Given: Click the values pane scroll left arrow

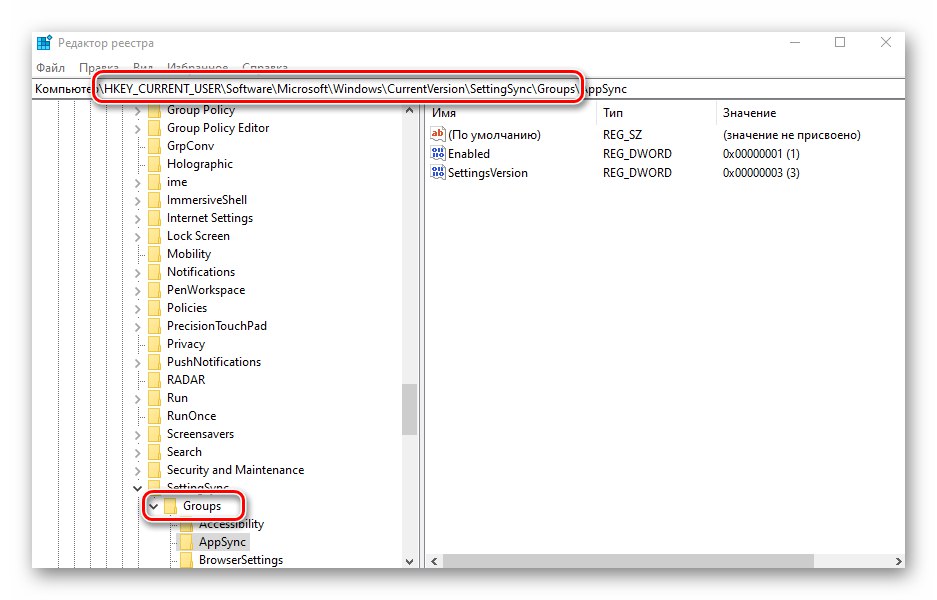Looking at the screenshot, I should (434, 561).
